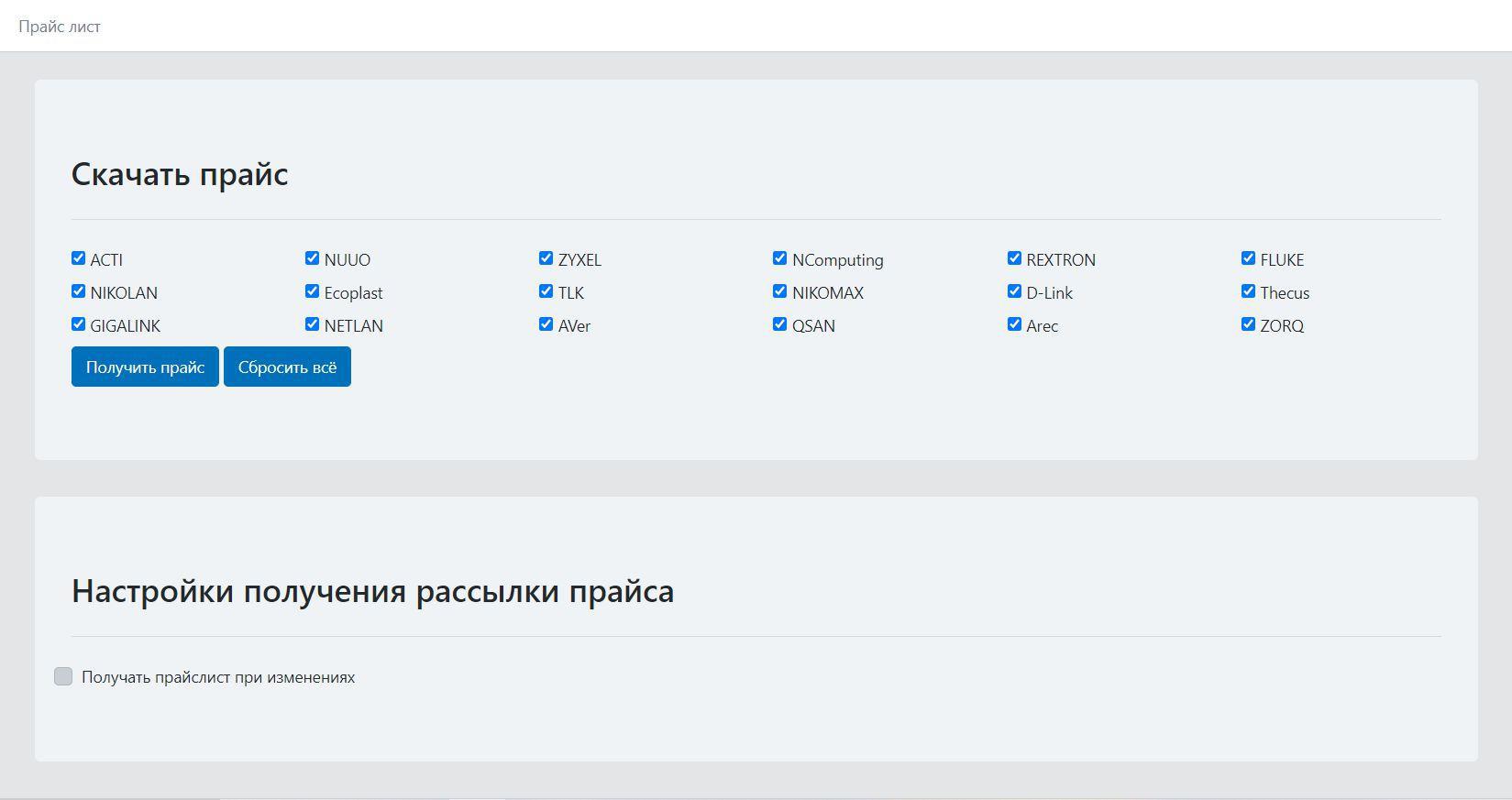The width and height of the screenshot is (1512, 800).
Task: Toggle the ZYXEL checkbox
Action: 546,258
